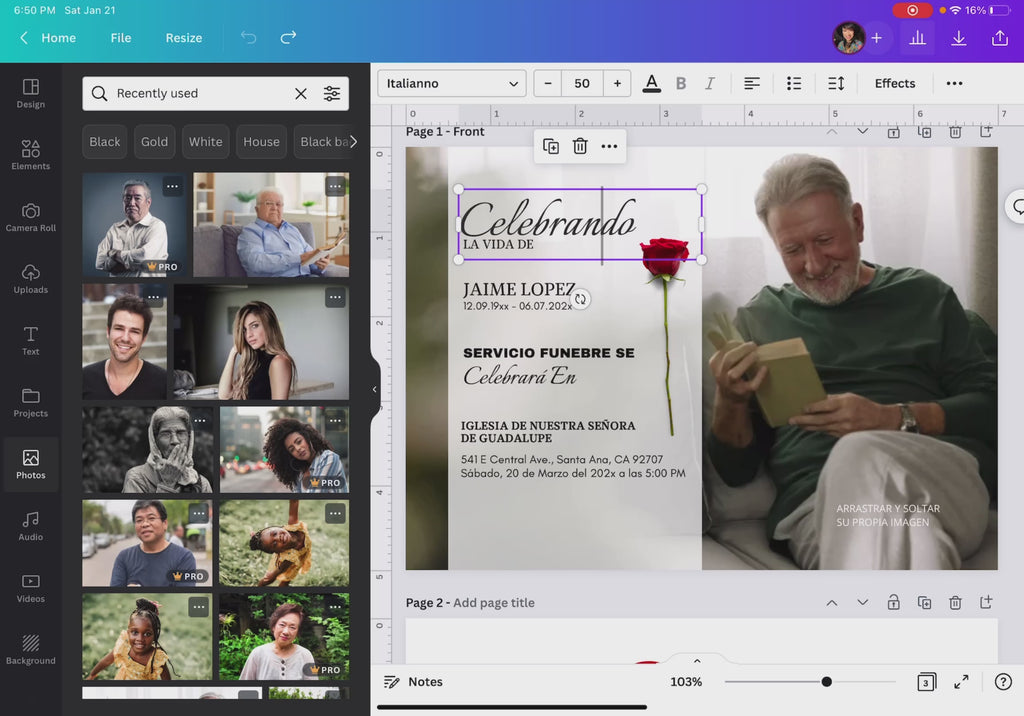Open the Italianno font dropdown
The image size is (1024, 716).
(x=452, y=83)
